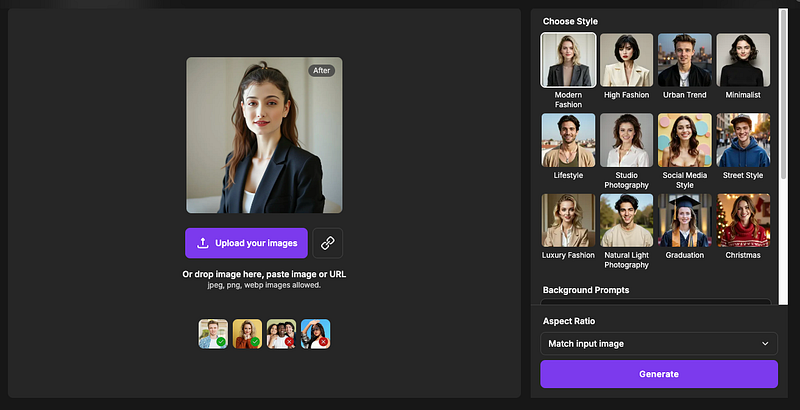
Task: Choose the Social Media Style option
Action: 685,140
